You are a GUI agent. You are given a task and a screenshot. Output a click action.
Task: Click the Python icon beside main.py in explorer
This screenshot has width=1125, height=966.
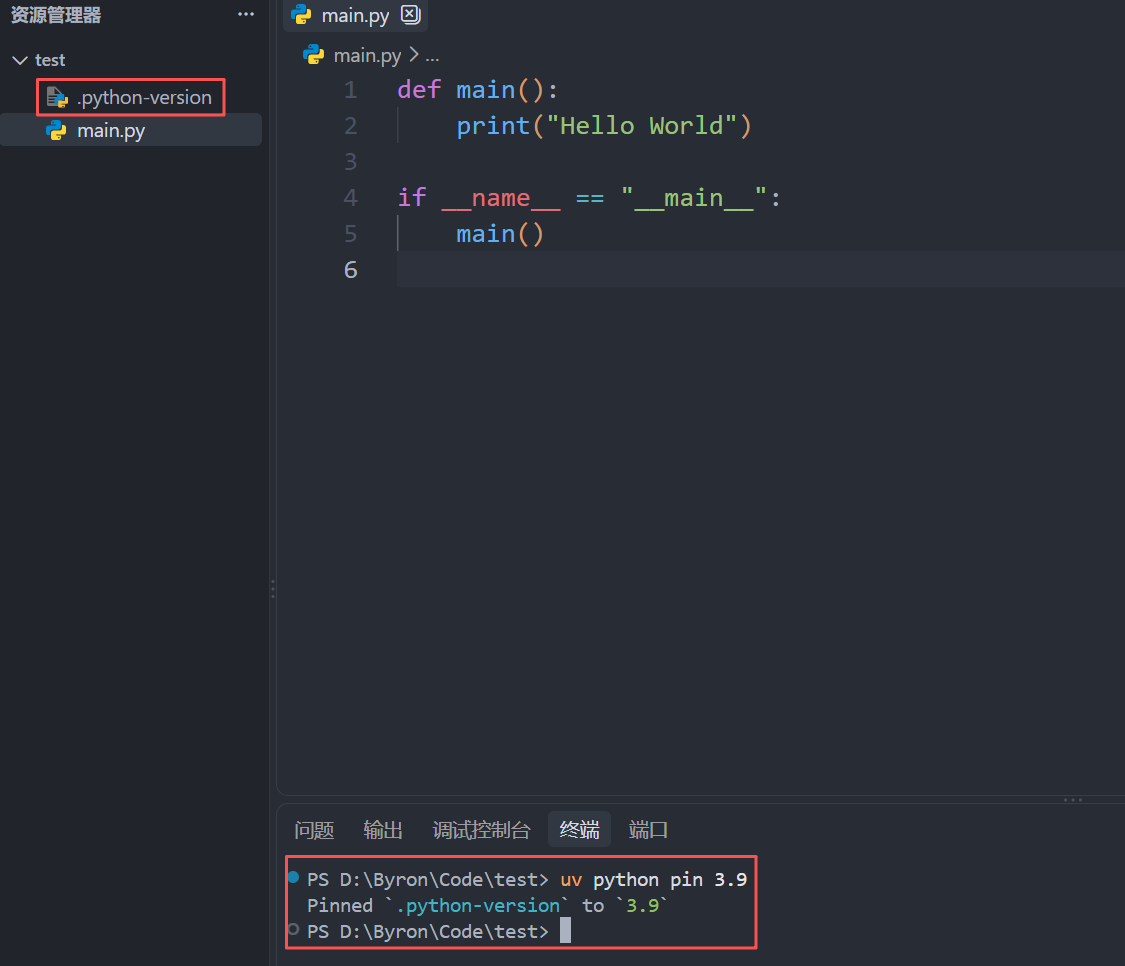pos(56,130)
